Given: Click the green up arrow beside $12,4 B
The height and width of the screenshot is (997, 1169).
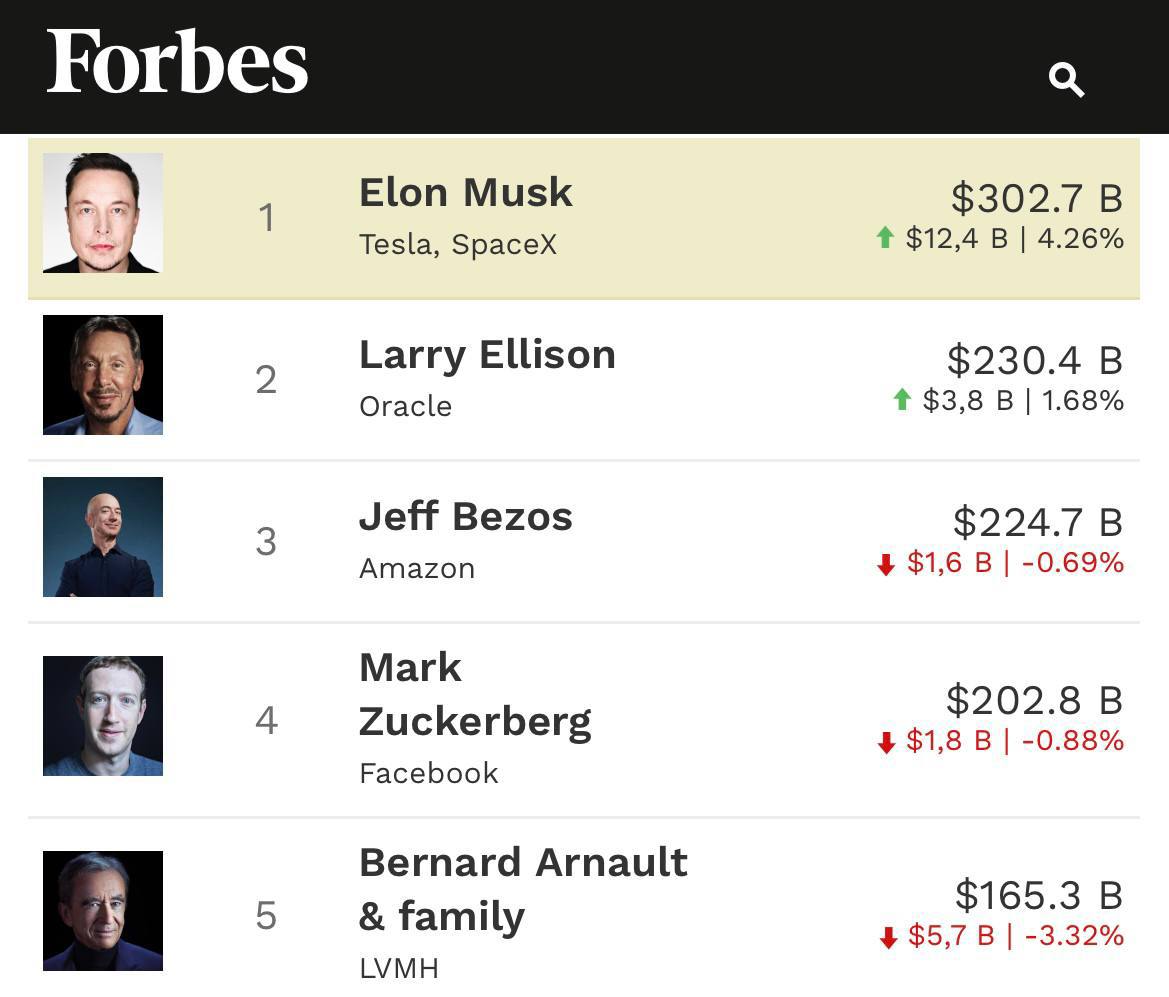Looking at the screenshot, I should click(x=884, y=238).
